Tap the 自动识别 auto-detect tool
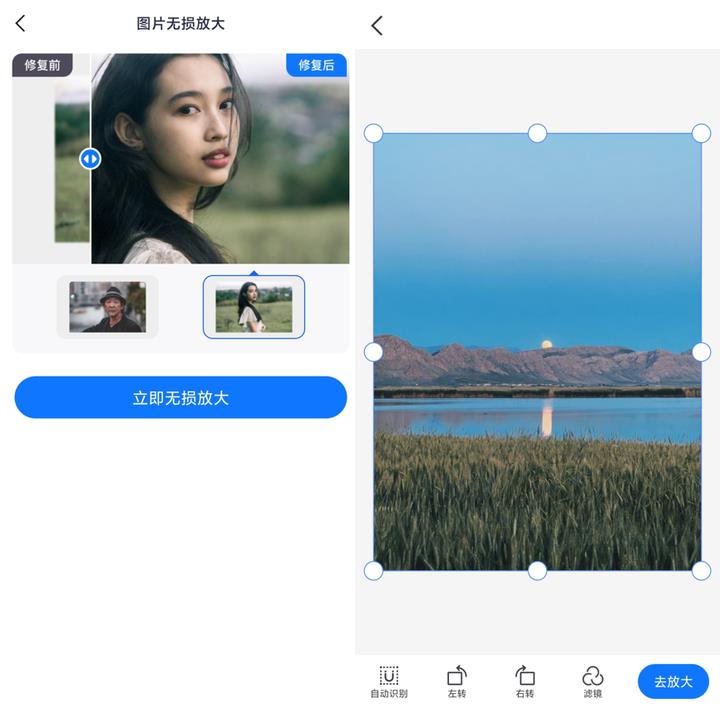The image size is (720, 709). pyautogui.click(x=389, y=682)
